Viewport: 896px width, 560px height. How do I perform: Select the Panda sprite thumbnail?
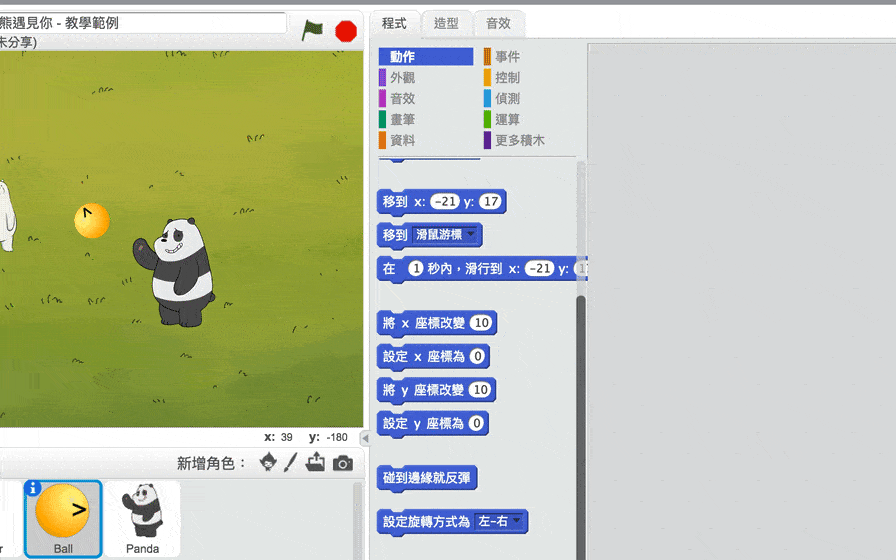(x=142, y=518)
